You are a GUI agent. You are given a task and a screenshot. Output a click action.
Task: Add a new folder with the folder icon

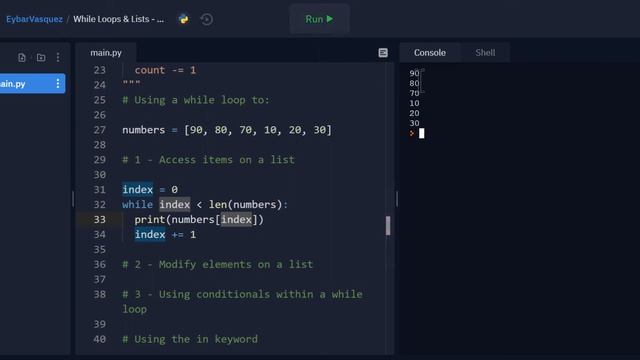(41, 58)
